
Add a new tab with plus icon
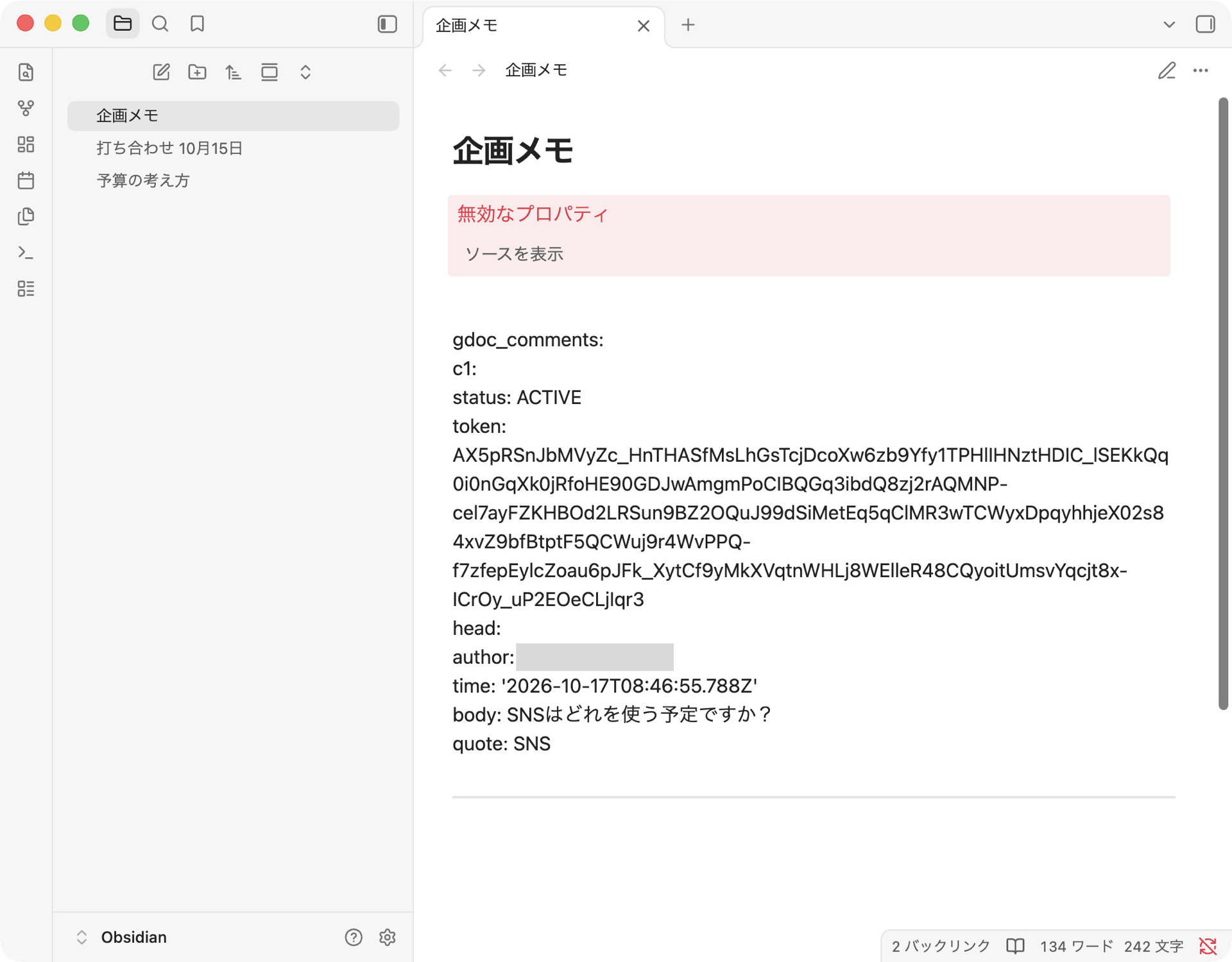[688, 25]
